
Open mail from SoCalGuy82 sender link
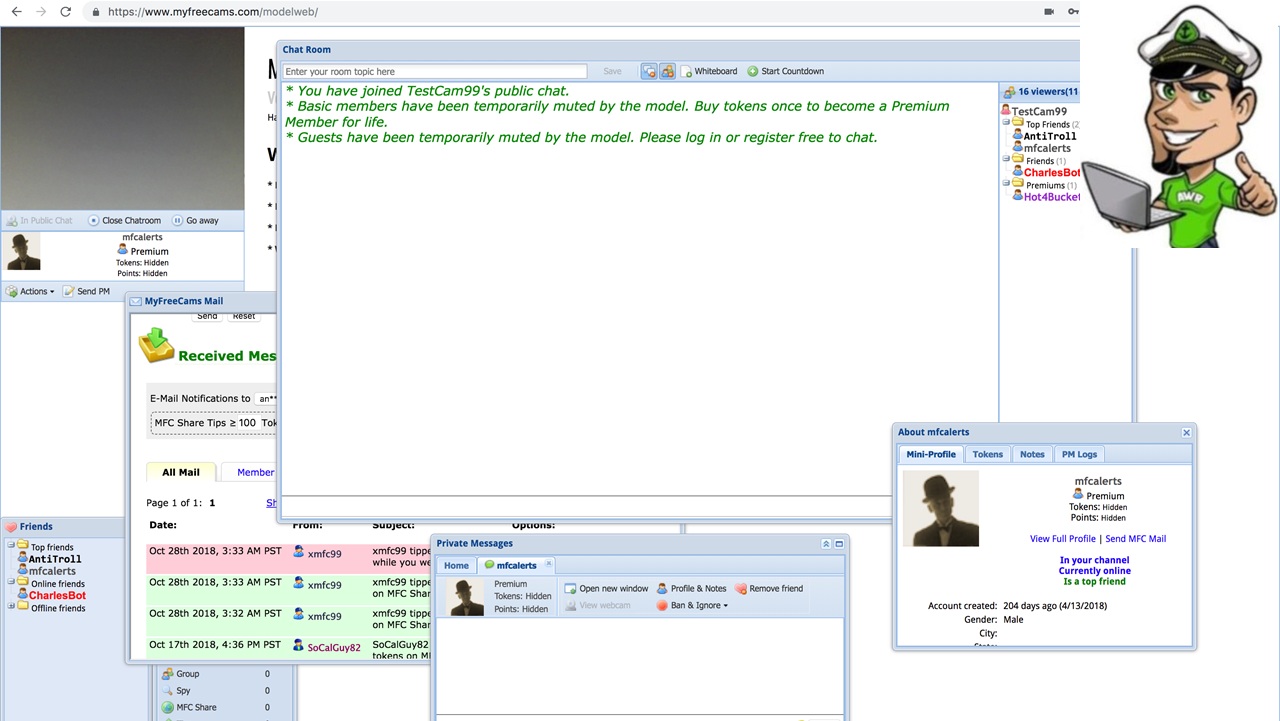pos(334,647)
